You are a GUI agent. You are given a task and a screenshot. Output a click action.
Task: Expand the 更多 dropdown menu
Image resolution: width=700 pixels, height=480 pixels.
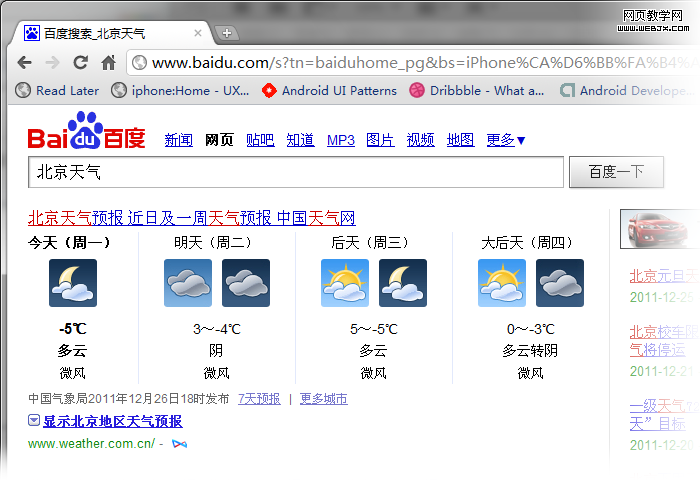[x=506, y=140]
